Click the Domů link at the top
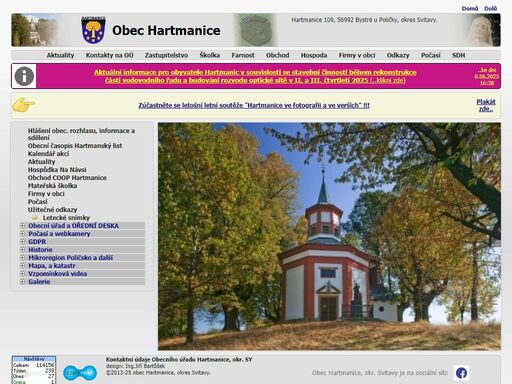 coord(470,8)
